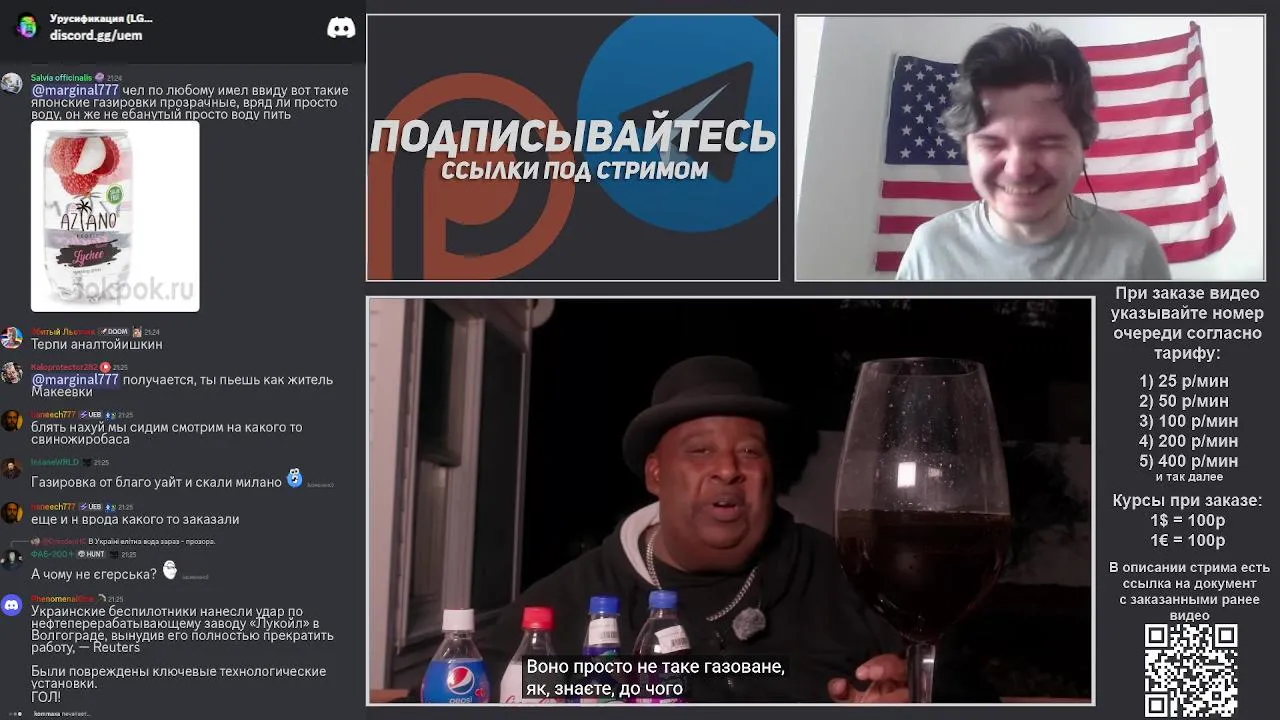Open the Aziano Lychee can image

click(x=115, y=217)
